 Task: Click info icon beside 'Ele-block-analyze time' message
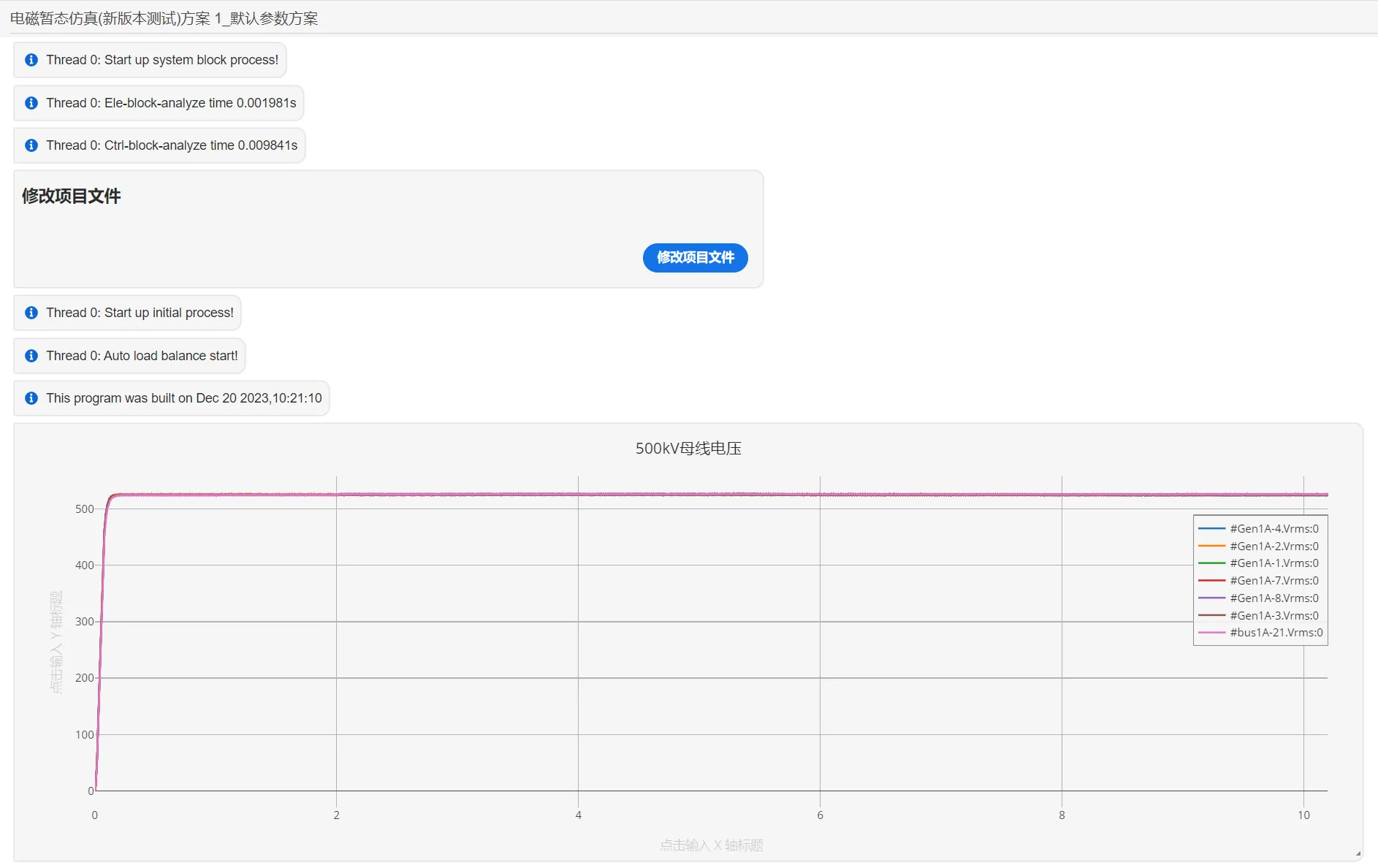(x=31, y=103)
